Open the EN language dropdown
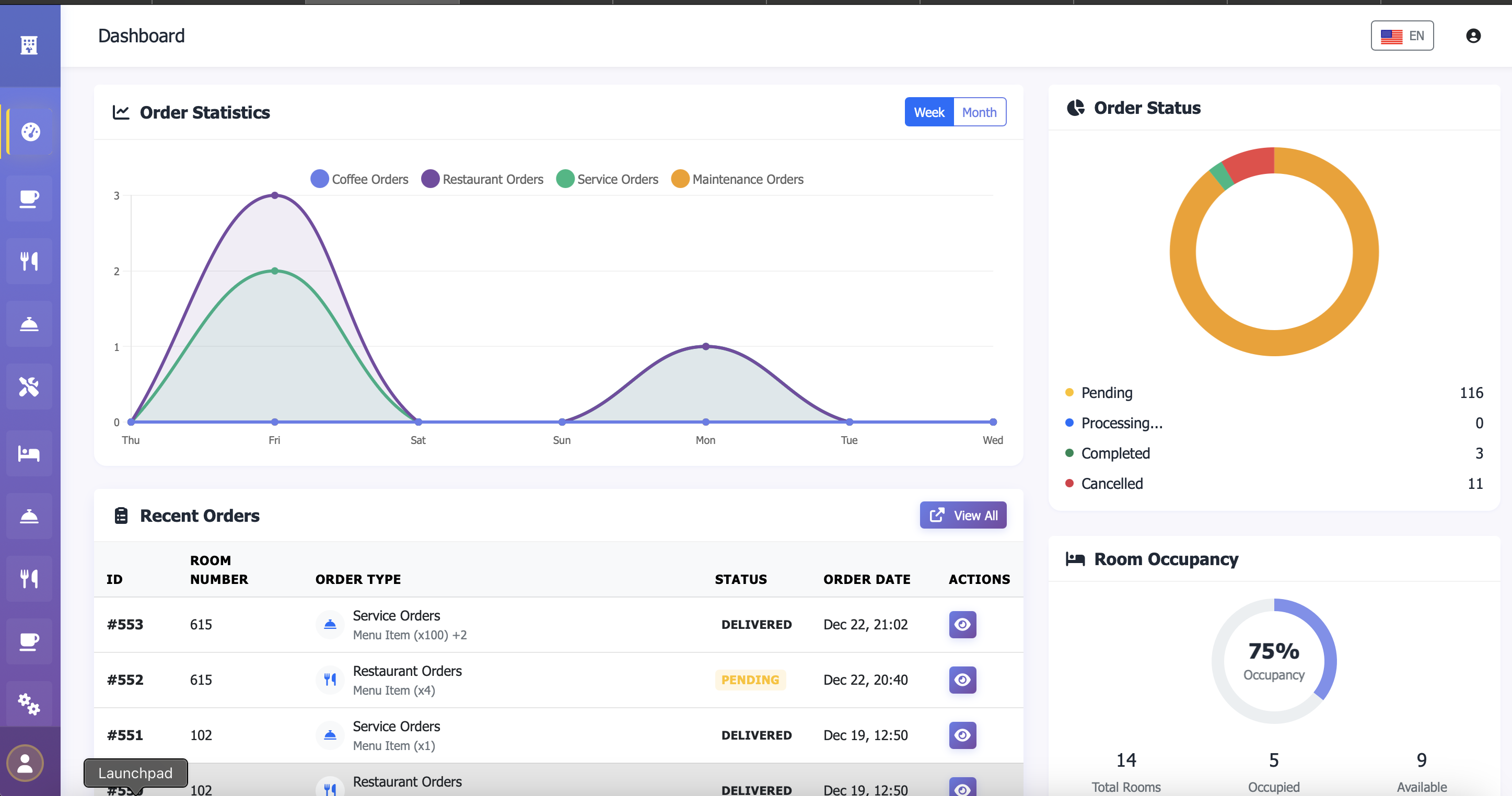The height and width of the screenshot is (796, 1512). click(1402, 36)
